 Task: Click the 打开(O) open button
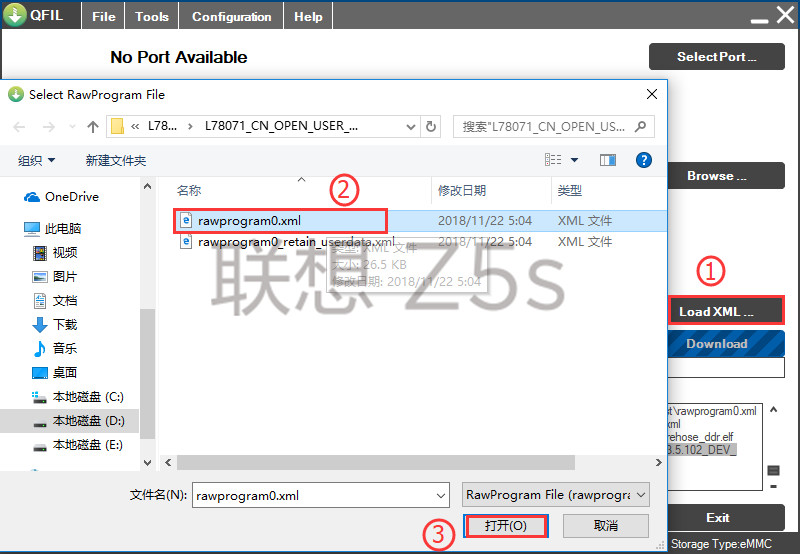[x=507, y=525]
